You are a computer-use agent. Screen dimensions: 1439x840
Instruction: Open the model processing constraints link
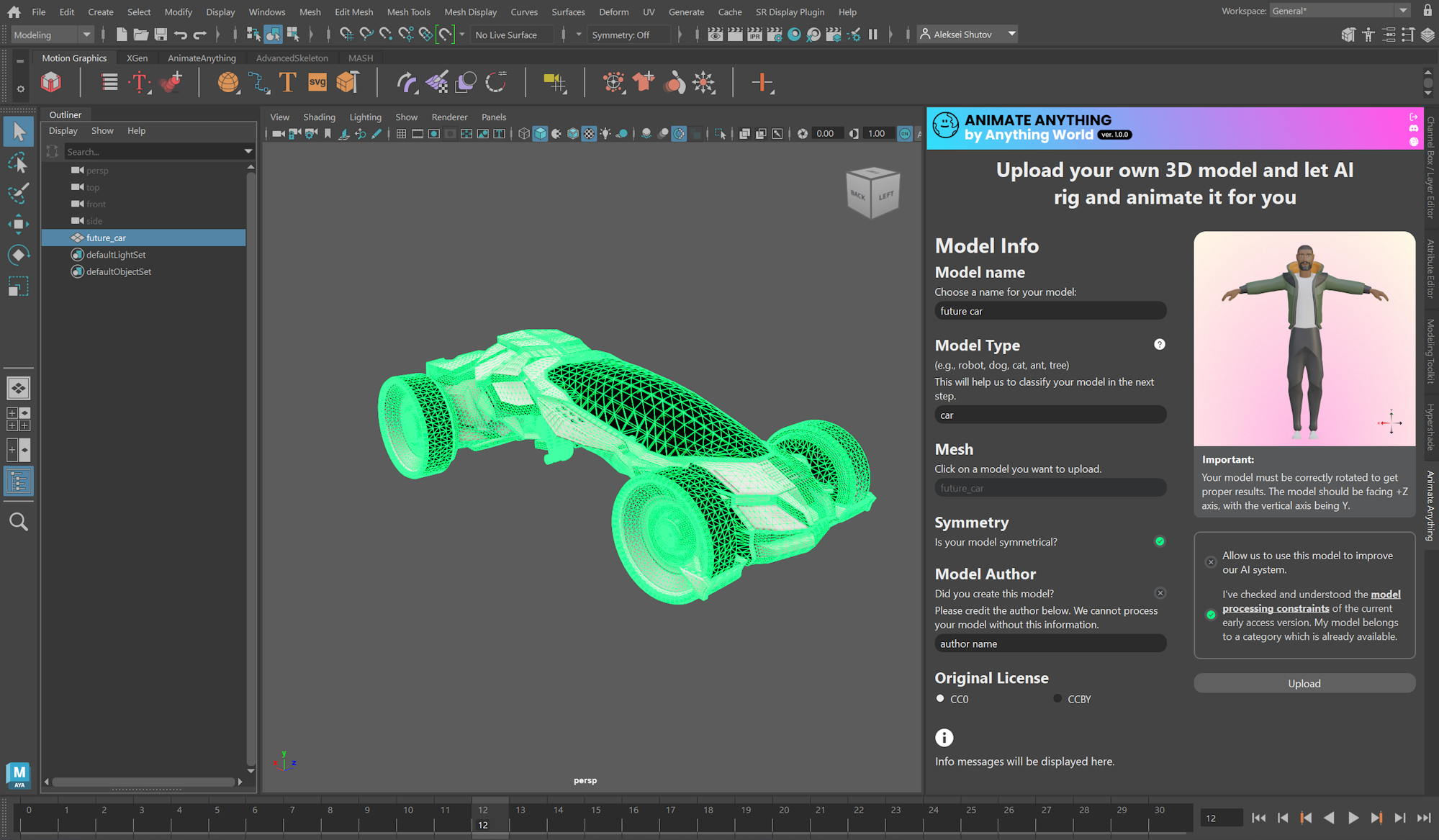pyautogui.click(x=1275, y=608)
